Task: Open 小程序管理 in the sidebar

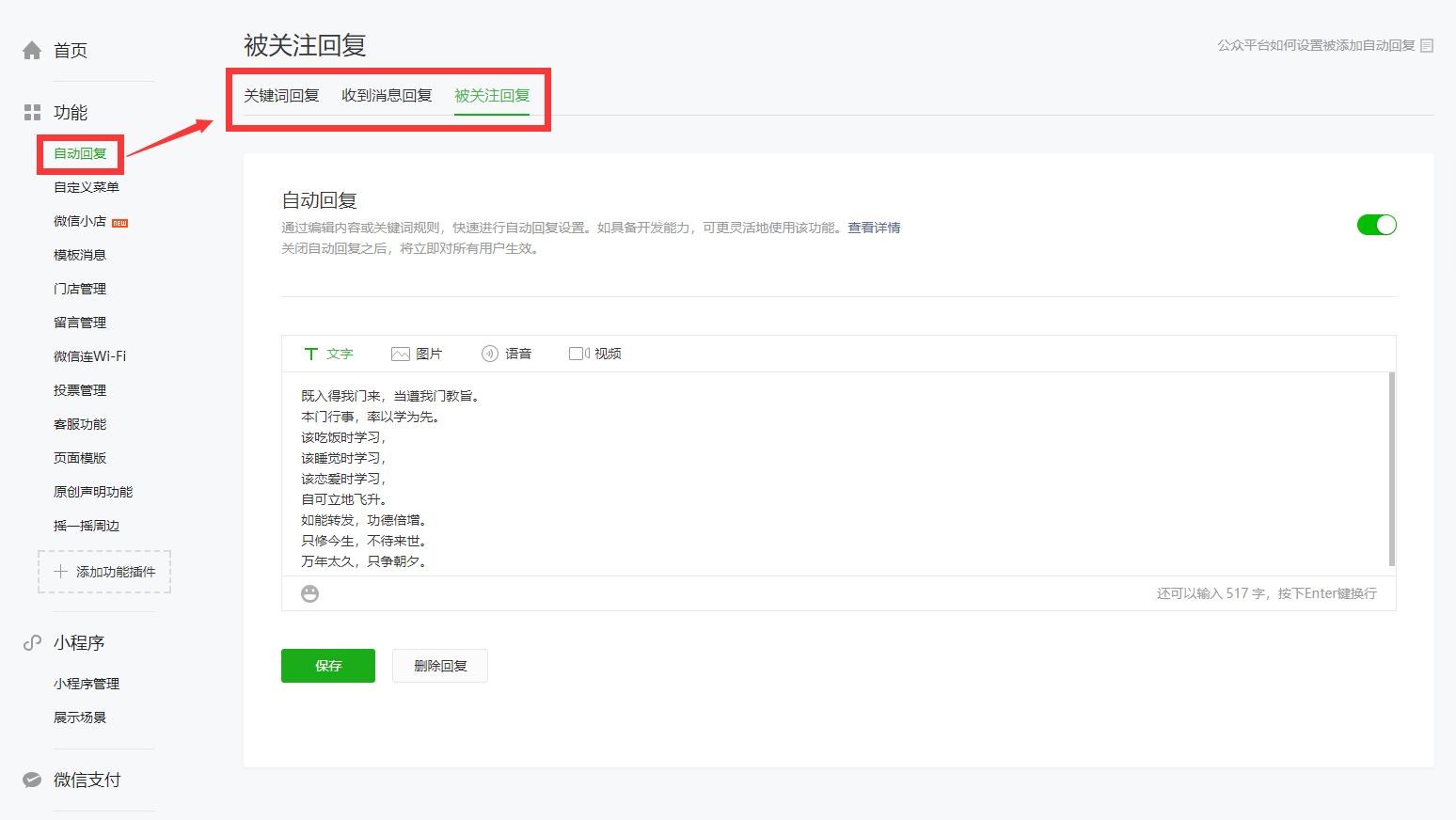Action: pos(87,684)
